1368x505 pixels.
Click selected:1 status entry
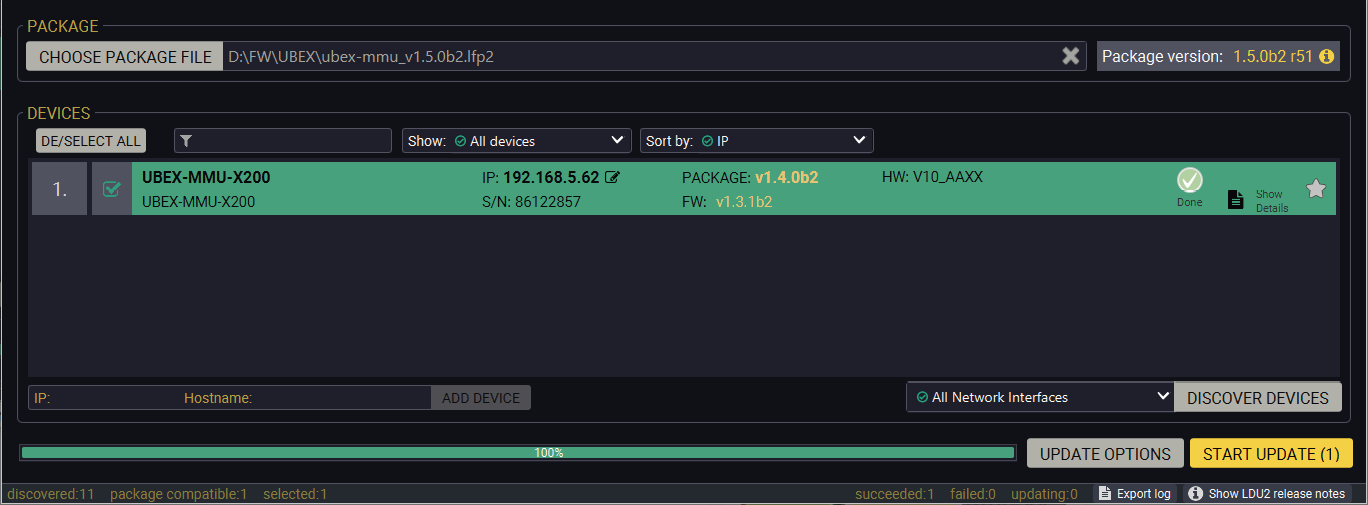[x=295, y=494]
